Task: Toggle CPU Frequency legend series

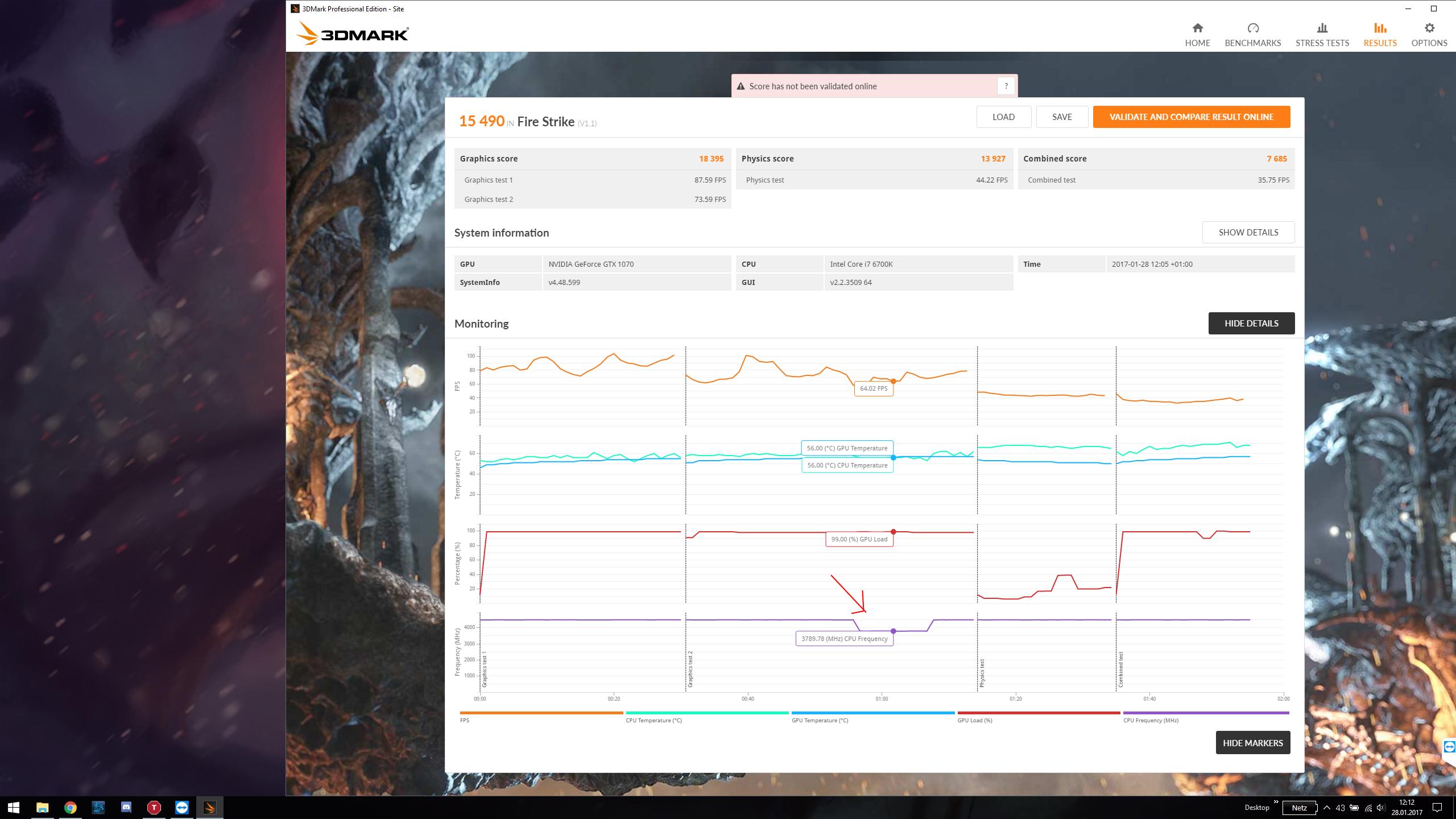Action: pyautogui.click(x=1206, y=717)
